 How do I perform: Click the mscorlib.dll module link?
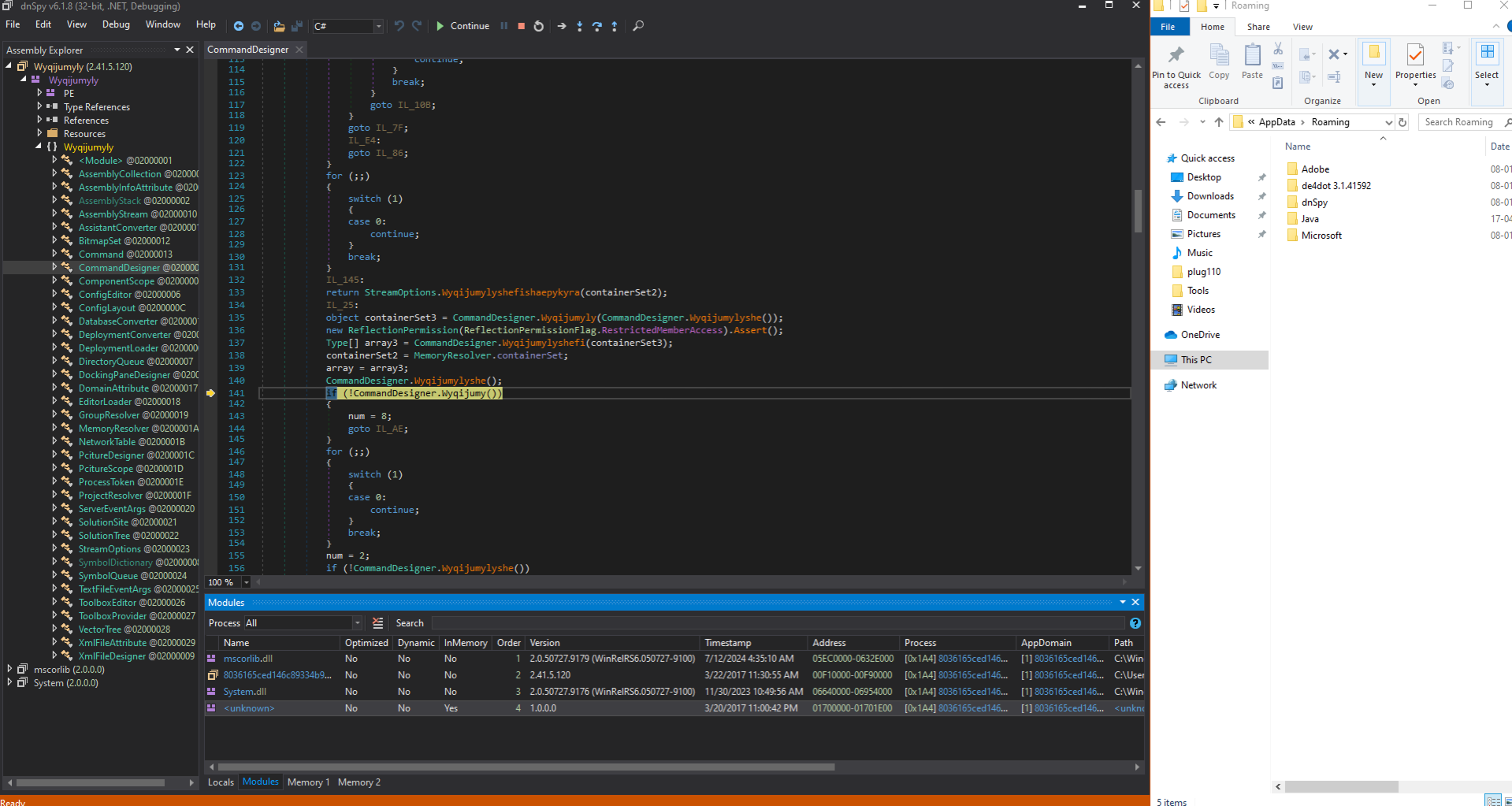(247, 659)
